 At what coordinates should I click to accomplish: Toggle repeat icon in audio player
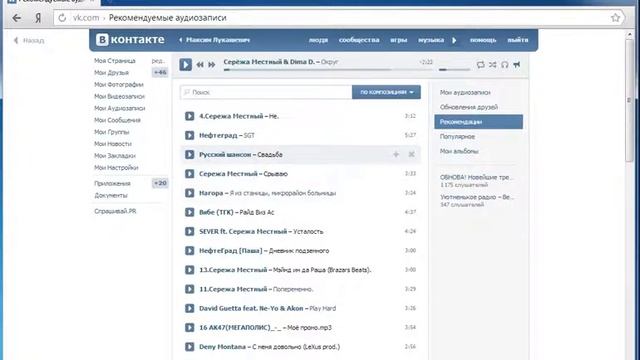pos(480,65)
